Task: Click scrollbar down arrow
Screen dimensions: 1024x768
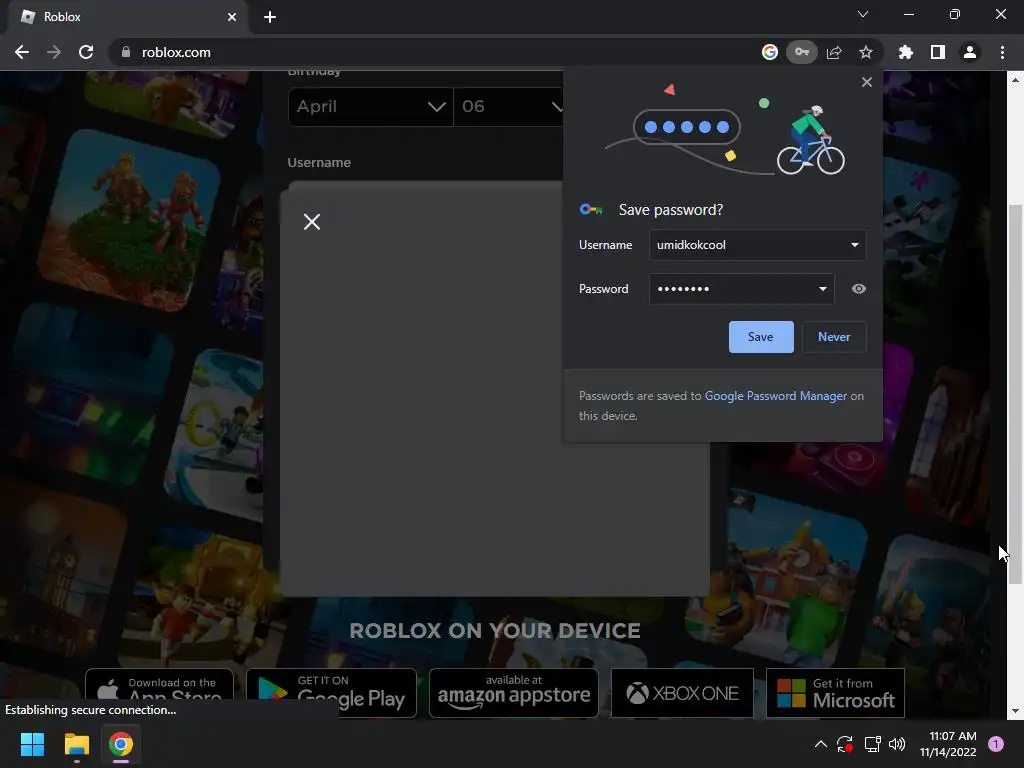Action: click(x=1015, y=711)
